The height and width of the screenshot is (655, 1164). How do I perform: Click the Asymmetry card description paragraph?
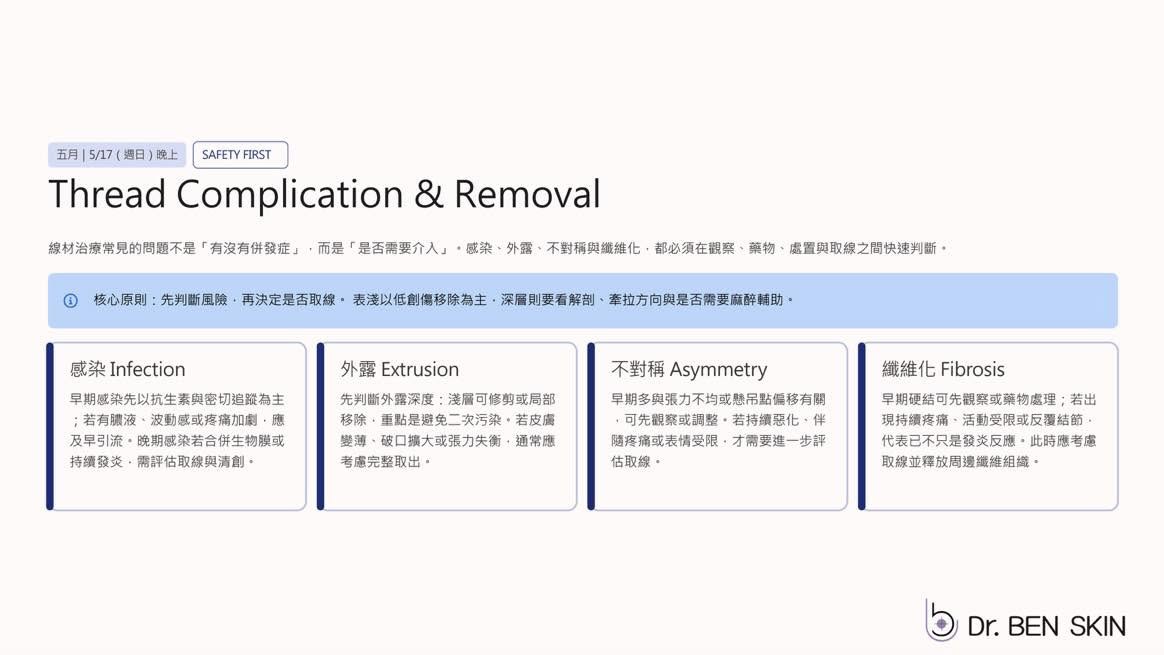[719, 431]
